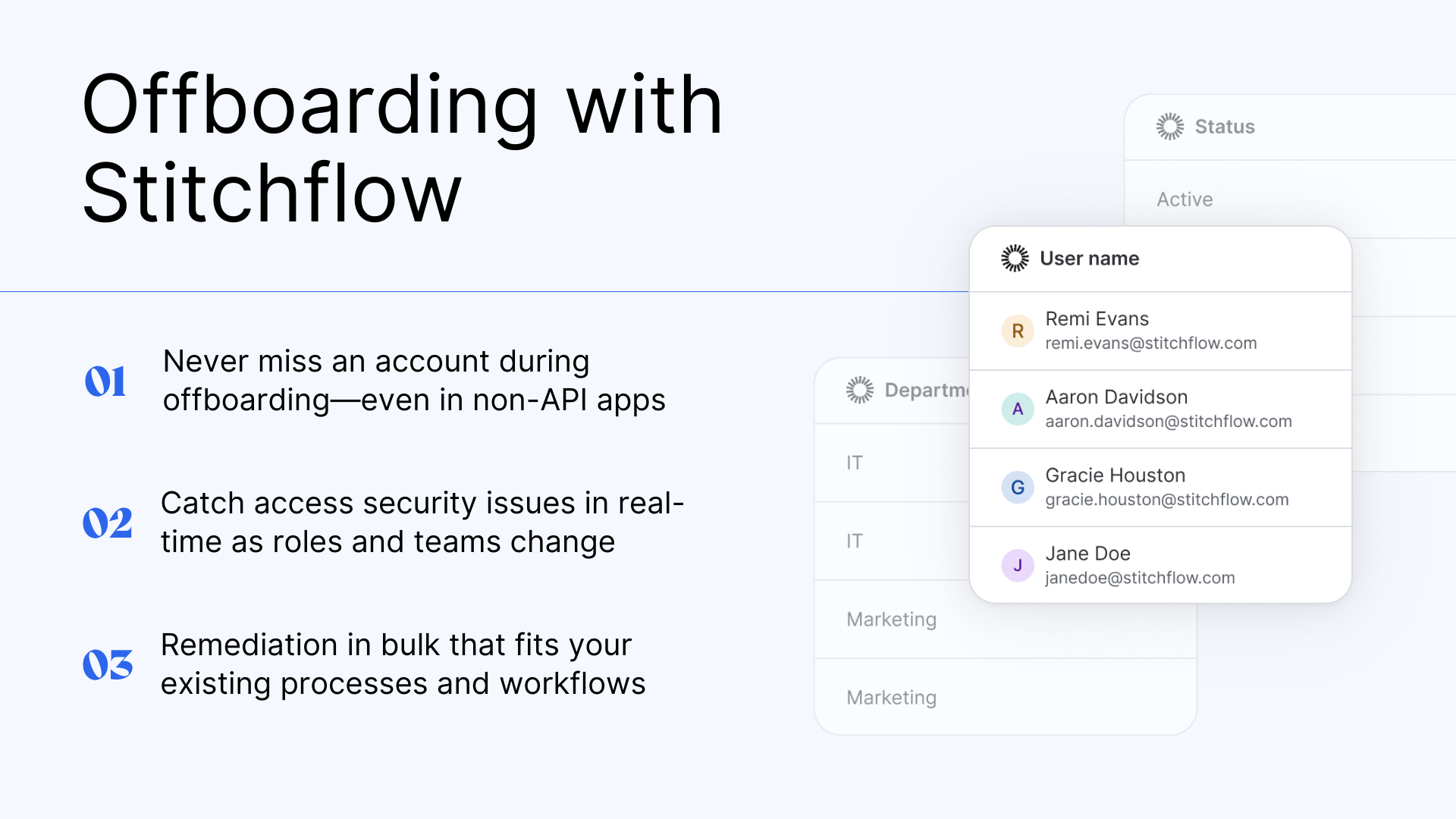Select Gracie Houston's avatar letter G
Viewport: 1456px width, 819px height.
click(1018, 488)
